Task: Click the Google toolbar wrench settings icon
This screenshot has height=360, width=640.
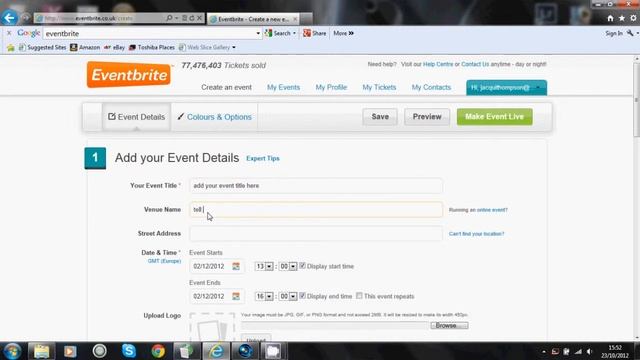Action: 631,33
